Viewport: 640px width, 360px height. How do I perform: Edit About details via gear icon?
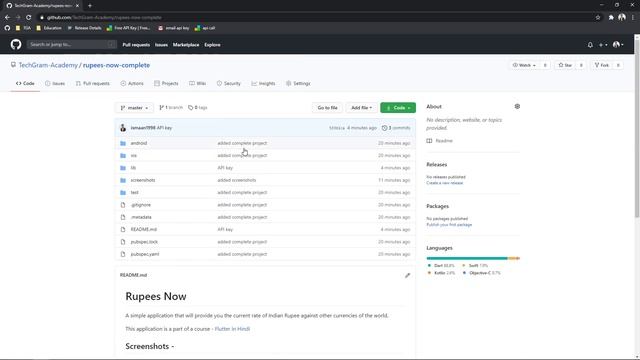[x=517, y=107]
